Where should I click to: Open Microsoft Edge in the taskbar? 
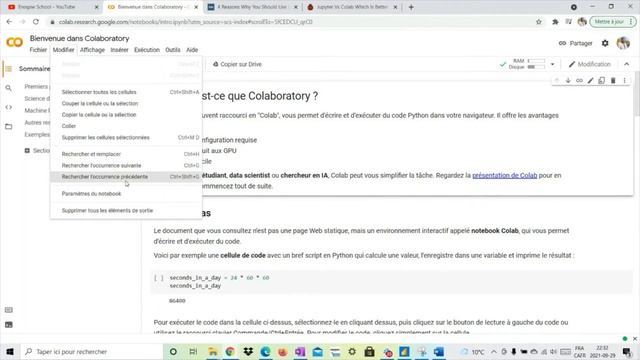pos(265,351)
